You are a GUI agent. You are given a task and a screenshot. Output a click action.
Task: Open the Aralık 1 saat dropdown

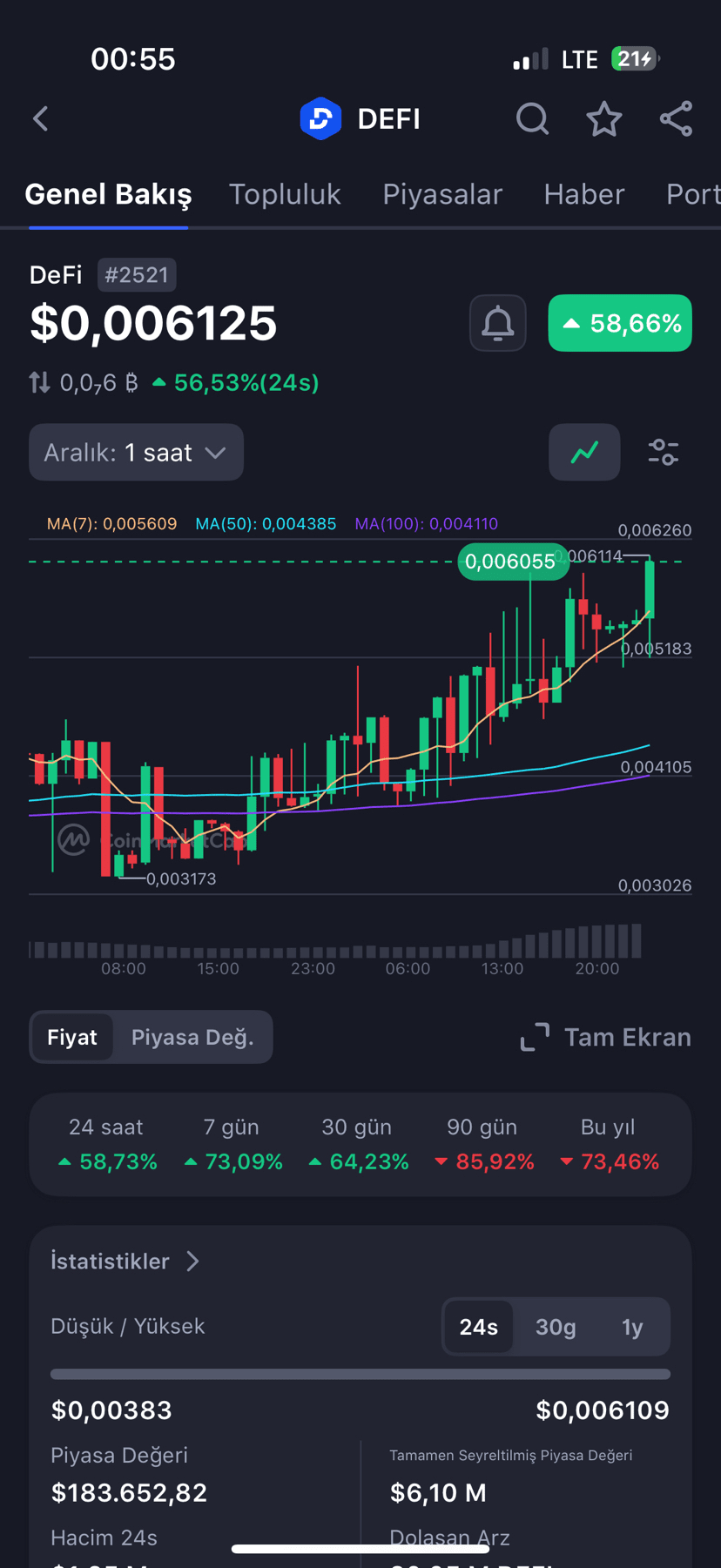136,453
